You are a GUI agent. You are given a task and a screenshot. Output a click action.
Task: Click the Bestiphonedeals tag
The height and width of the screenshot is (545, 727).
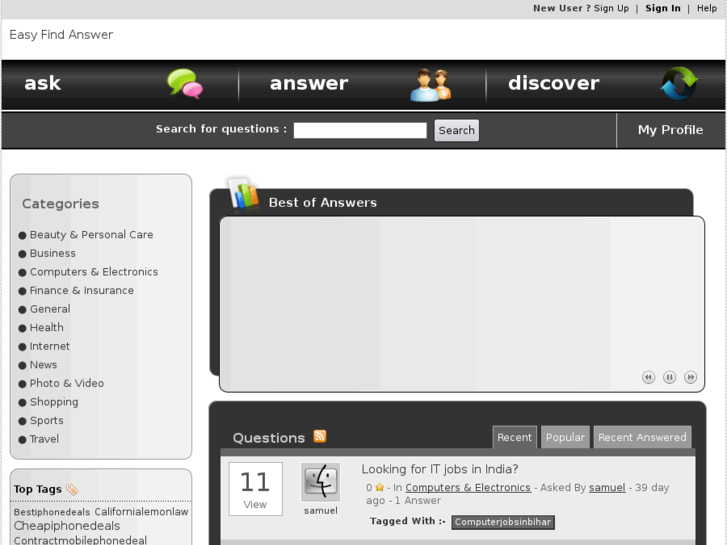pos(52,512)
